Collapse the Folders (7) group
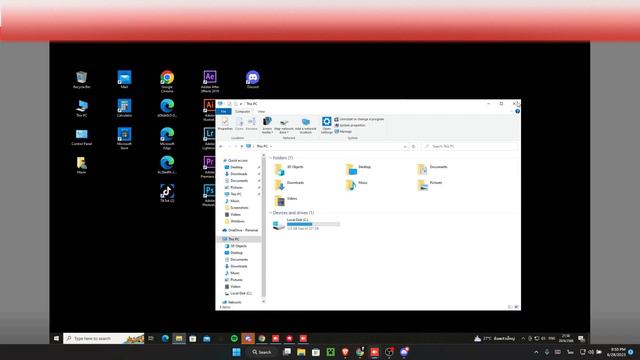Screen dimensions: 640x360 tap(270, 158)
